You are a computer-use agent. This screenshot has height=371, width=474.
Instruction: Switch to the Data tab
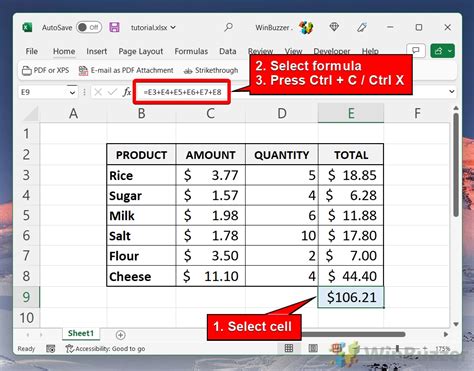[x=228, y=51]
